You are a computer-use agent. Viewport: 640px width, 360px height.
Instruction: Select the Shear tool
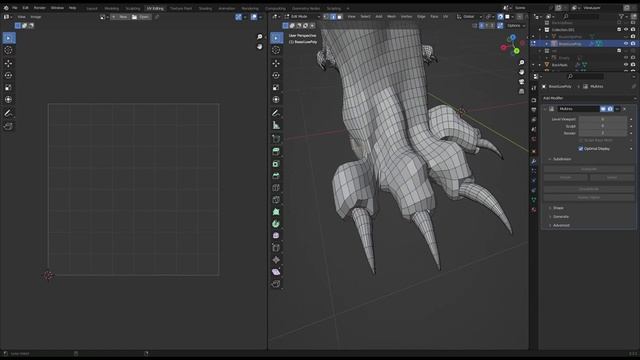click(276, 272)
